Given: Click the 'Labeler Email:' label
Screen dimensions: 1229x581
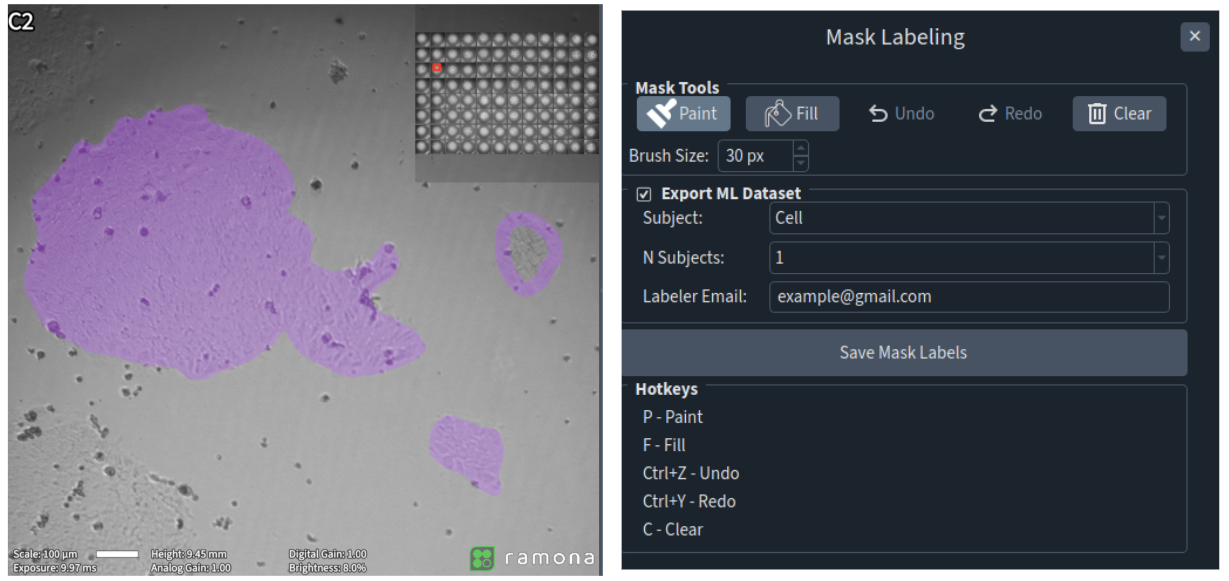Looking at the screenshot, I should (x=694, y=297).
